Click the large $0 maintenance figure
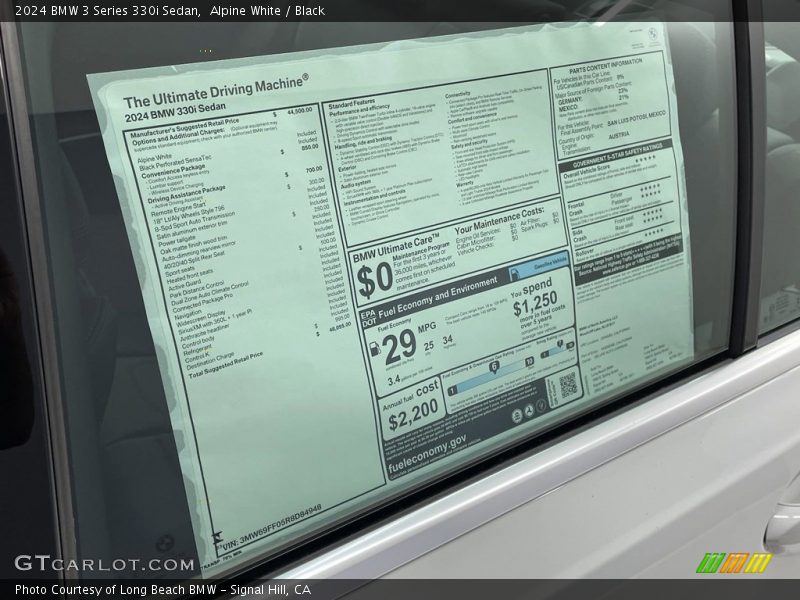The image size is (800, 600). tap(374, 281)
